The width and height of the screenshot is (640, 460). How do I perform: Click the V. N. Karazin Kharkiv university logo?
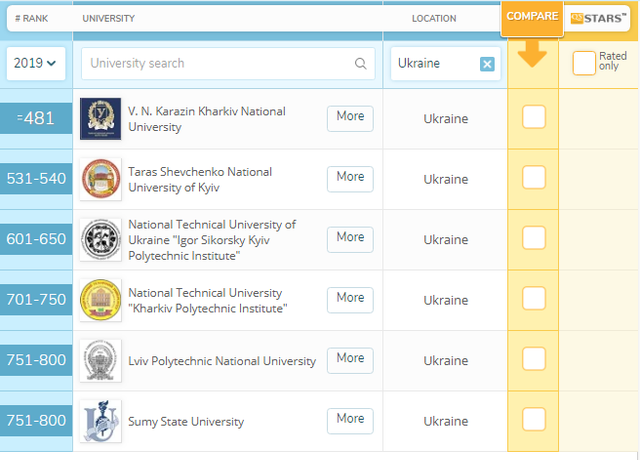[100, 119]
